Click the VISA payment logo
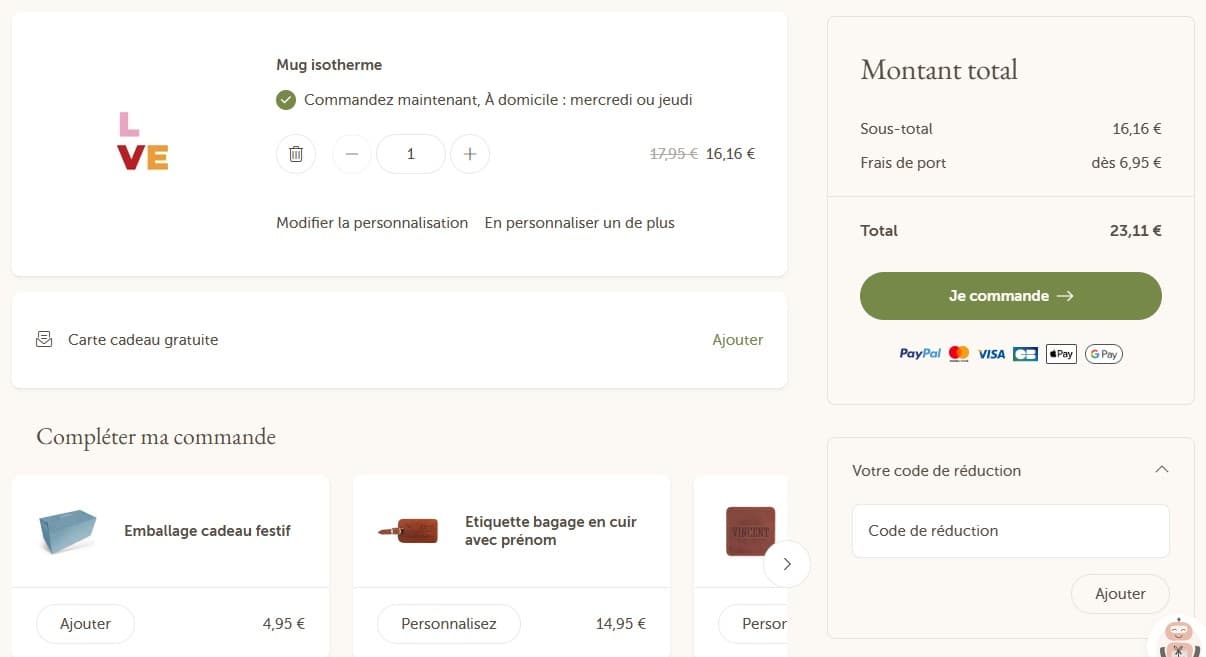Viewport: 1206px width, 657px height. (991, 353)
